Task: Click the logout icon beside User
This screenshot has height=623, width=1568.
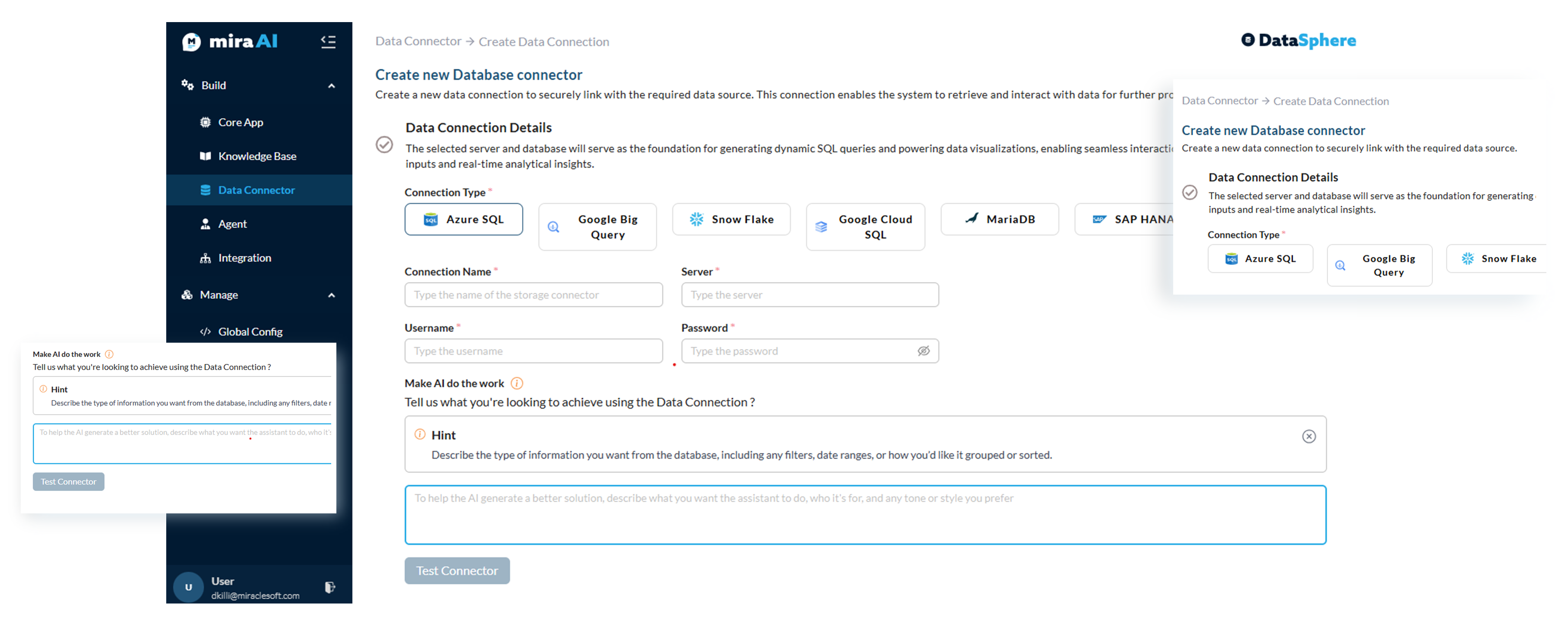Action: [x=329, y=587]
